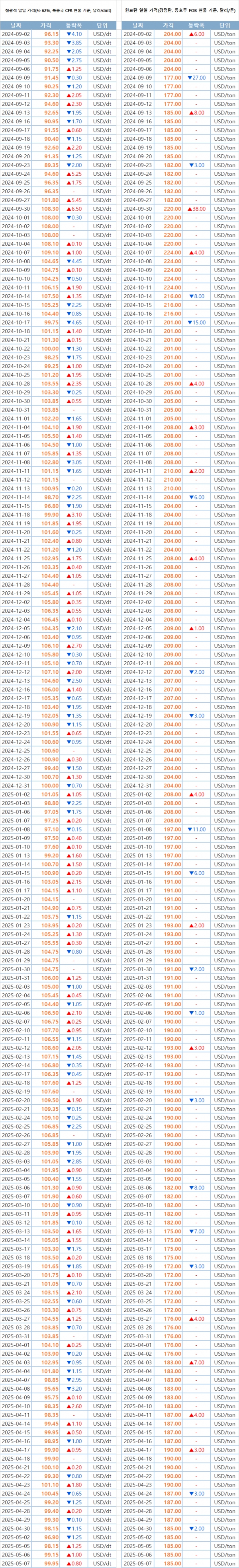Screen dimensions: 239x1568
Task: Select the 원료탄 price on the 2024-09-30 row
Action: click(172, 209)
